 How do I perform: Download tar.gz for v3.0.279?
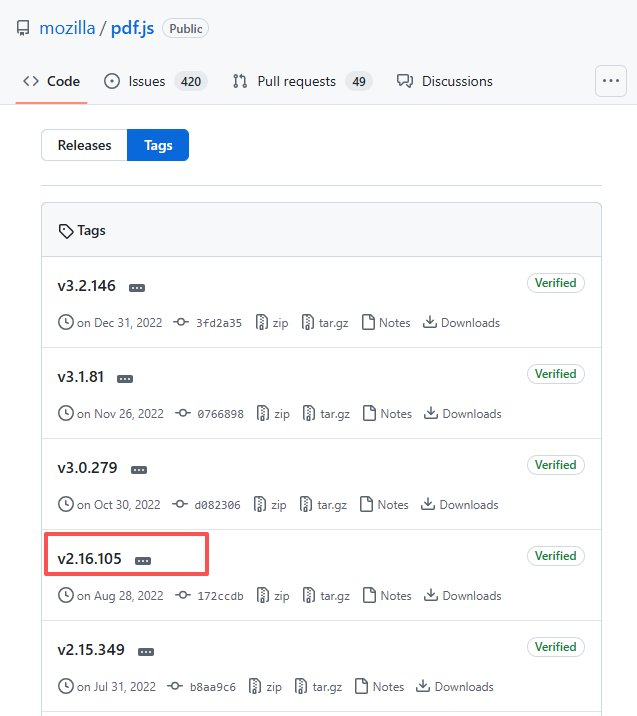323,505
